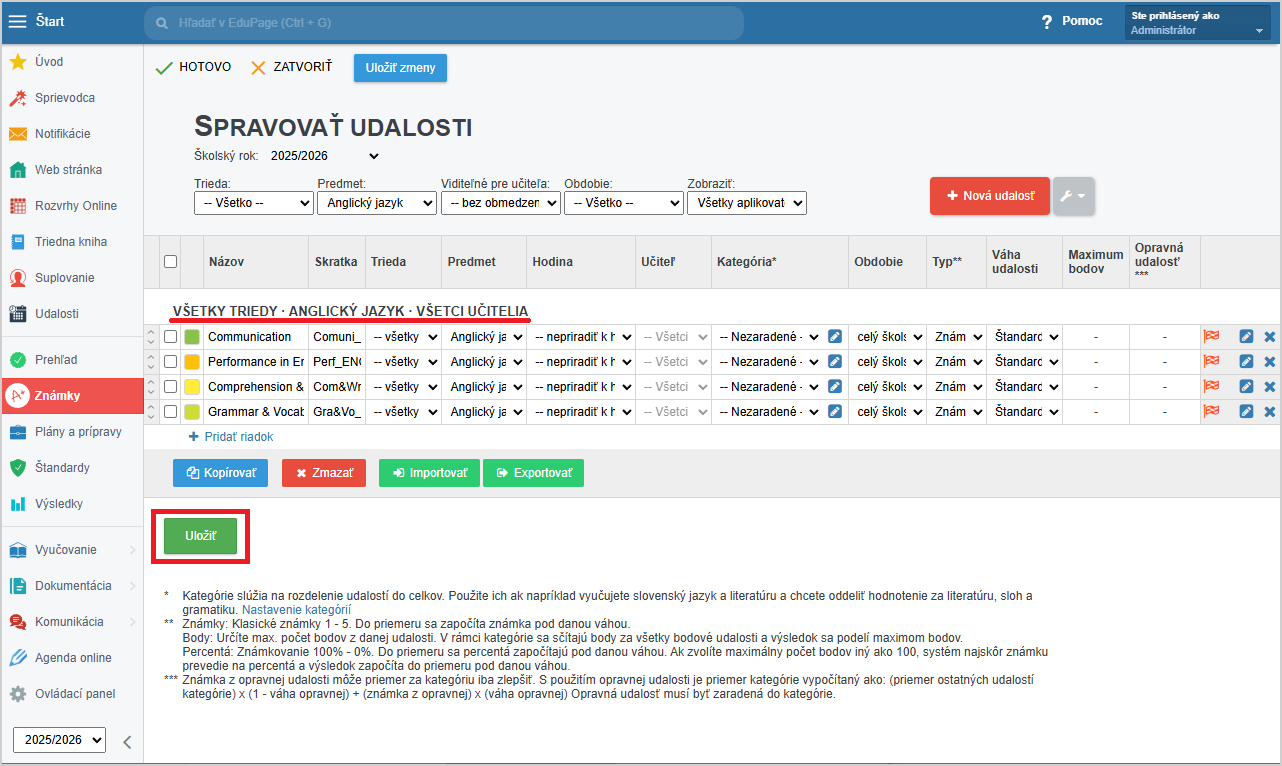Delete the Performance event with X icon
The image size is (1282, 766).
click(1270, 362)
